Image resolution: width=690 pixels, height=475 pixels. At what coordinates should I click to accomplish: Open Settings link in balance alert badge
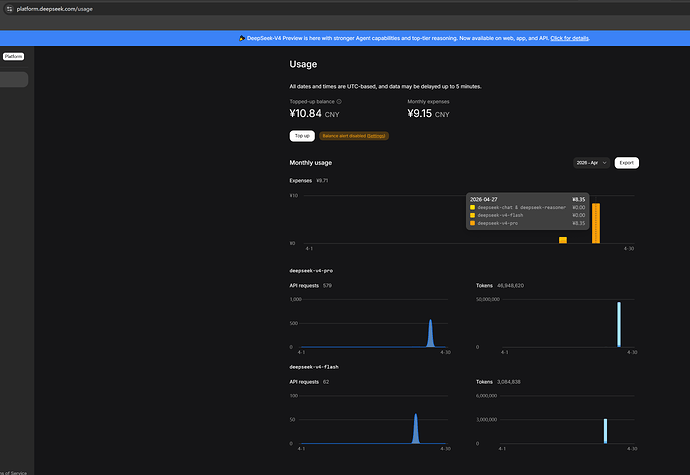point(376,136)
